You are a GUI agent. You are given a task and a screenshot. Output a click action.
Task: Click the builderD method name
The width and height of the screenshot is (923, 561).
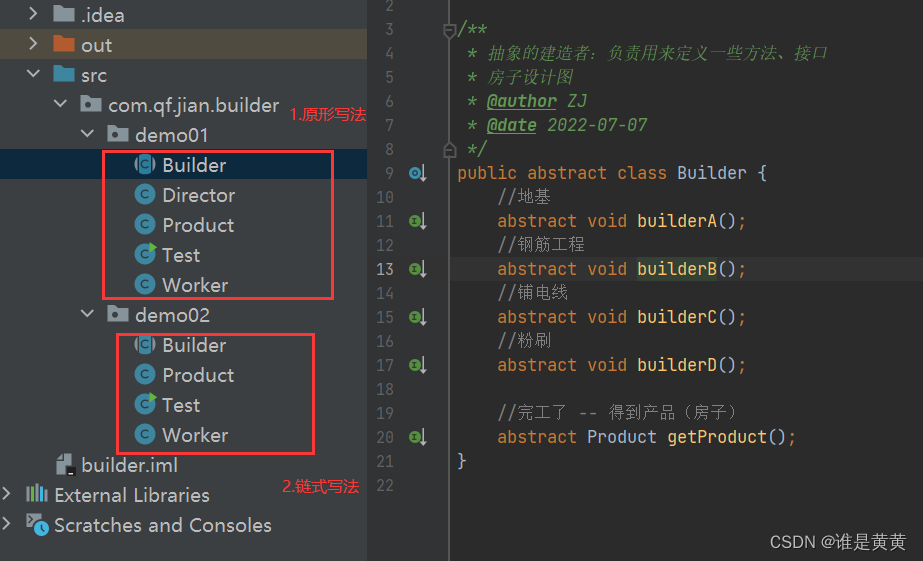click(x=677, y=366)
